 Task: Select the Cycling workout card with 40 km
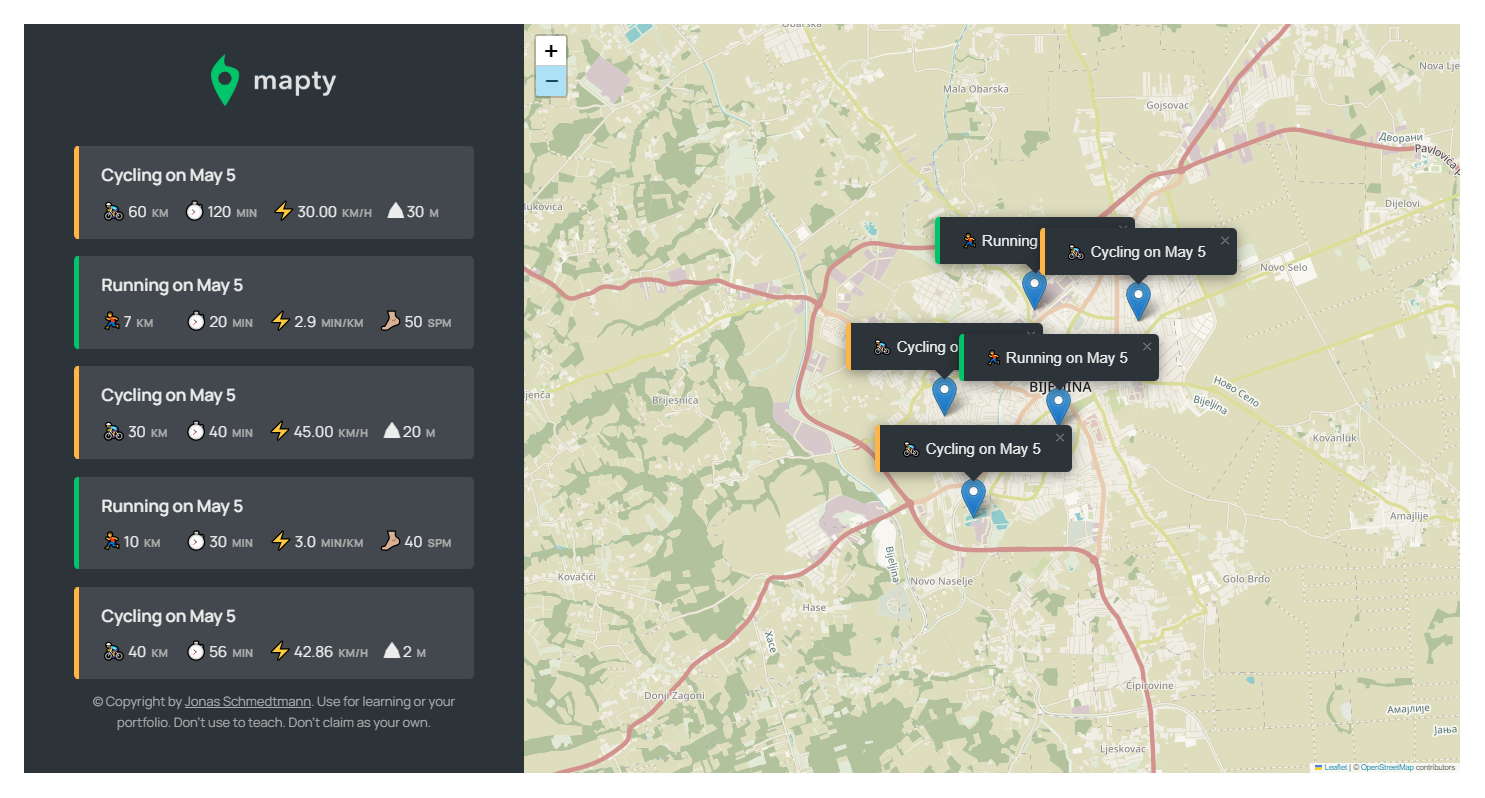tap(274, 633)
